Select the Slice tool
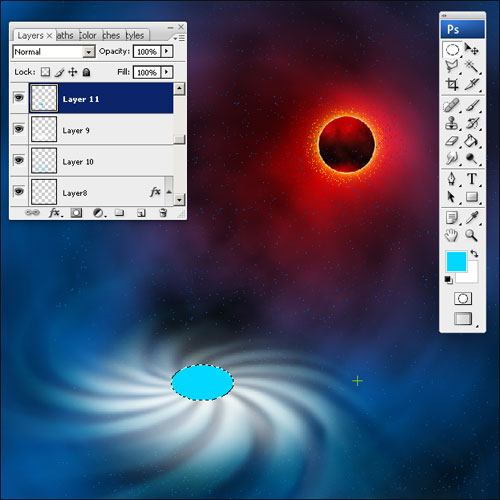The image size is (500, 500). tap(472, 84)
